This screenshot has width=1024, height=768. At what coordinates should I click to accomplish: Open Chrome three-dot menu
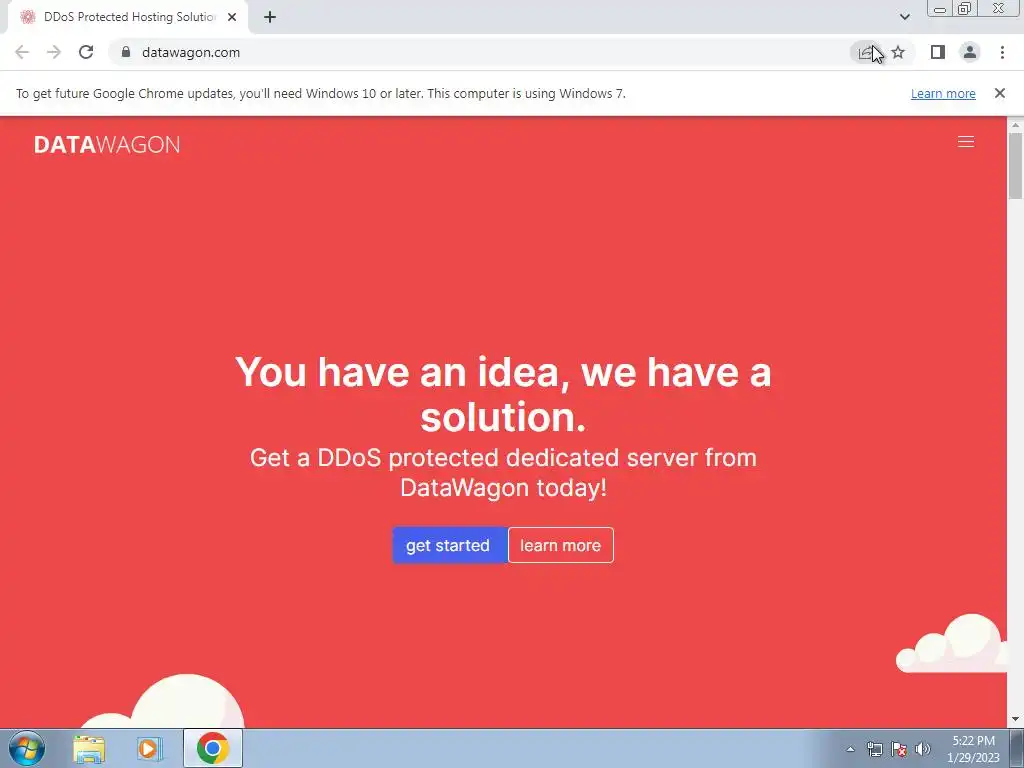coord(1002,52)
